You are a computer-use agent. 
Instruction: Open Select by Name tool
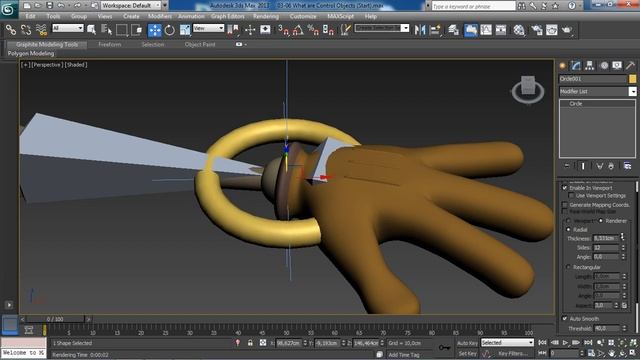tap(107, 30)
